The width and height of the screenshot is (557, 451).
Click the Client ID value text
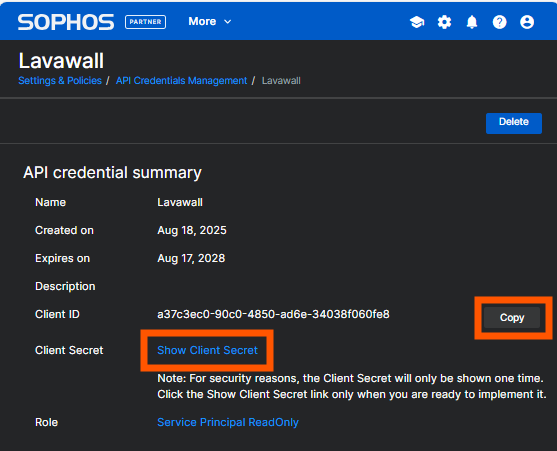point(273,314)
